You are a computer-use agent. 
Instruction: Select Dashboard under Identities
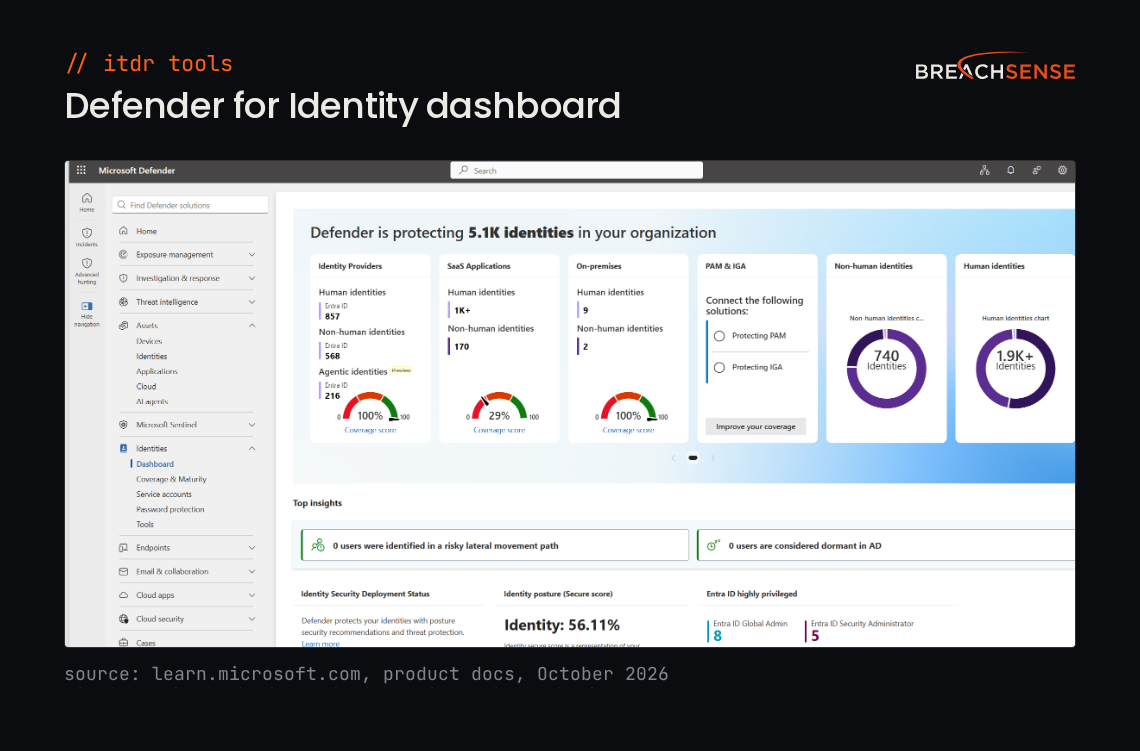(155, 464)
